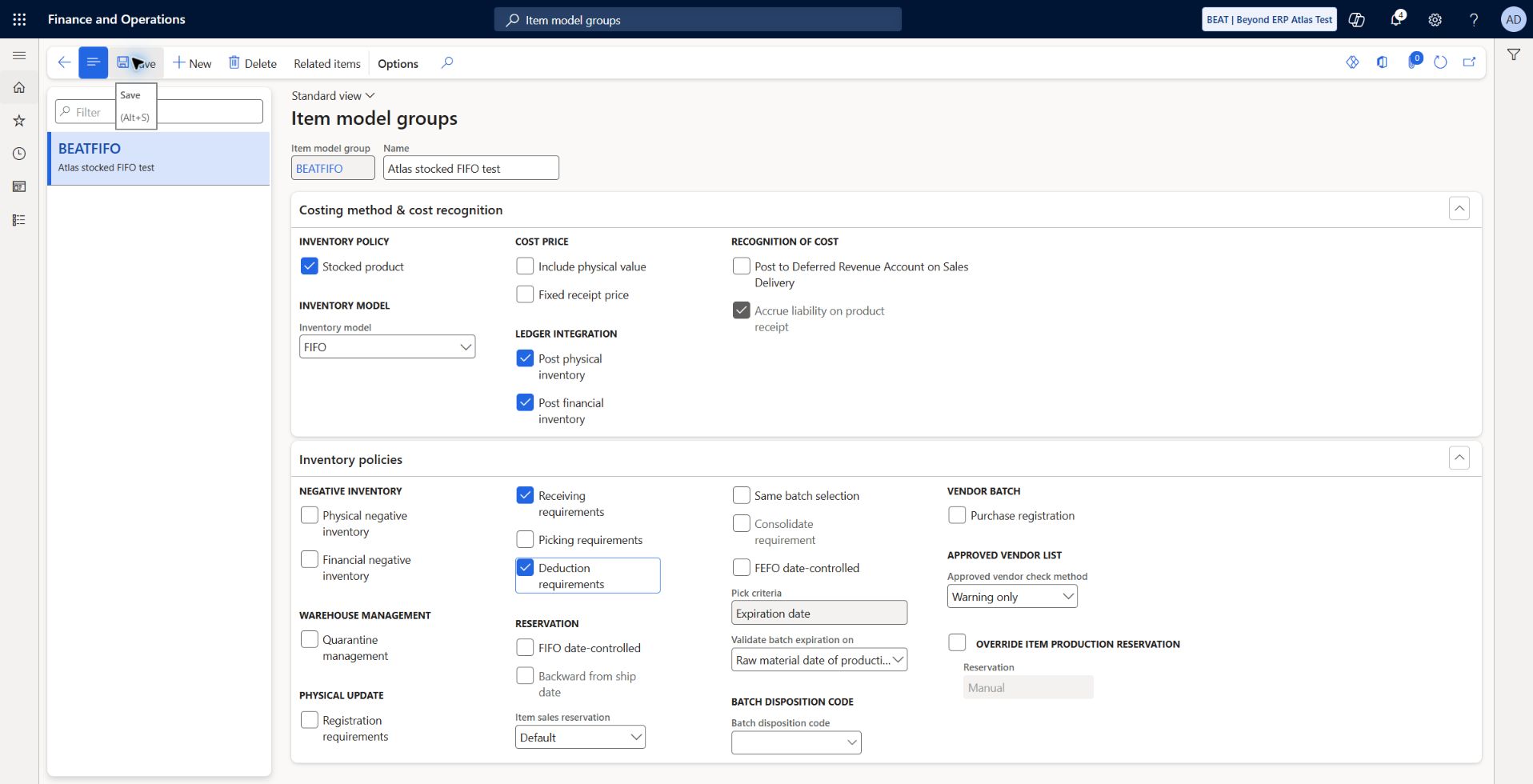Open the Options menu tab
Viewport: 1533px width, 784px height.
click(x=398, y=63)
